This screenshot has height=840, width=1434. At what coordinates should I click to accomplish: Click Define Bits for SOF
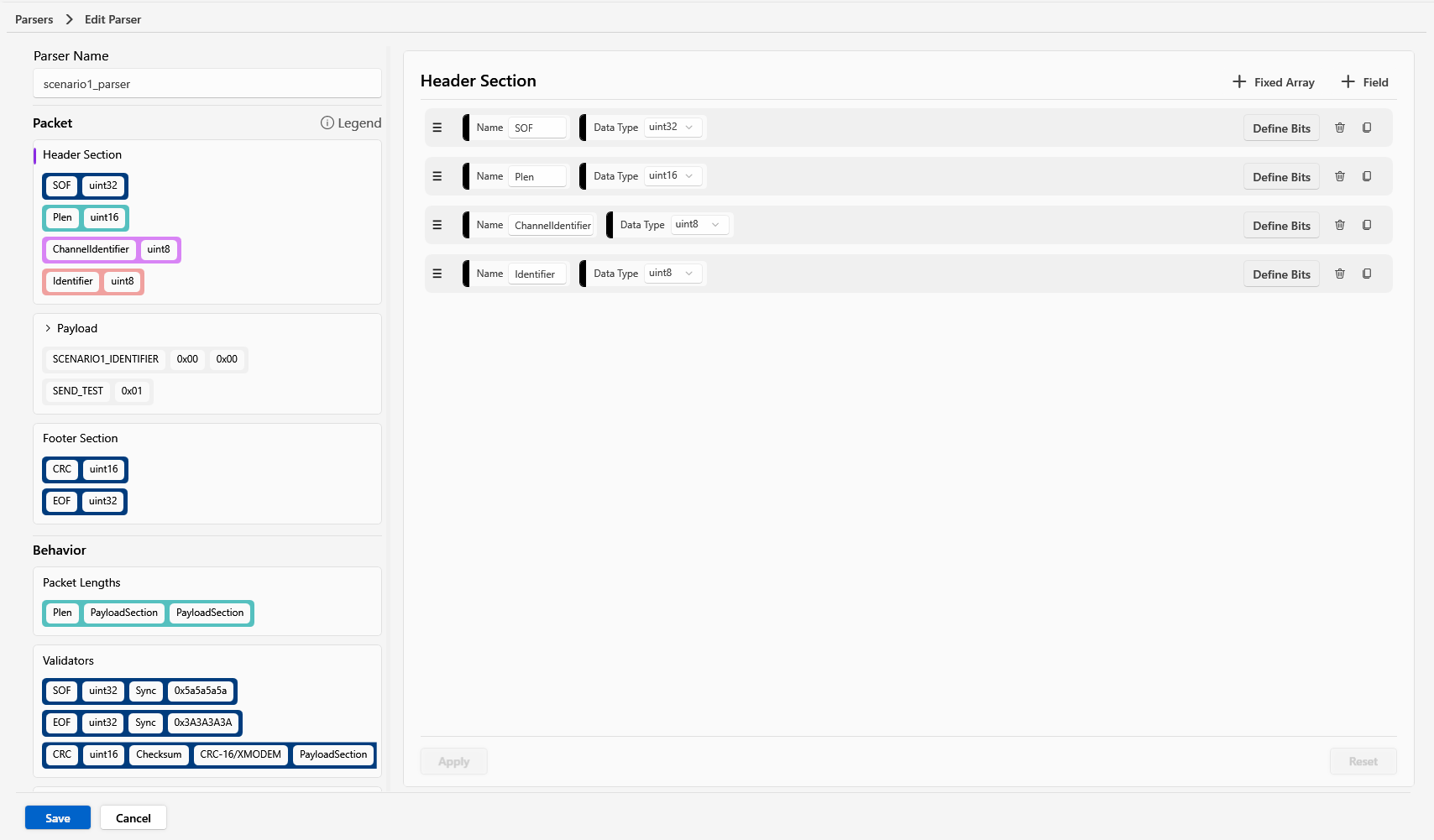pos(1281,128)
